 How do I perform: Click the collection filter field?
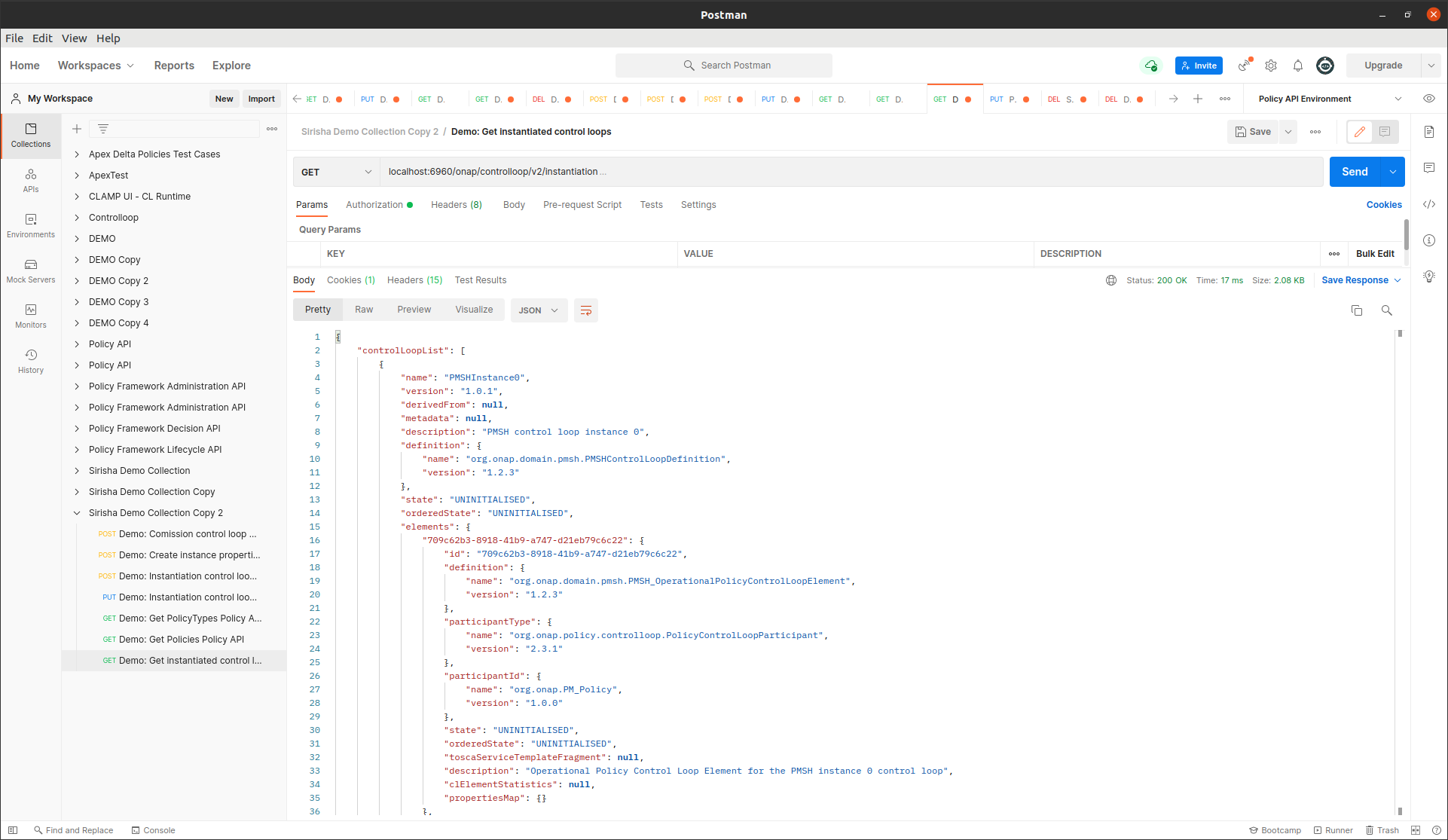(x=175, y=129)
